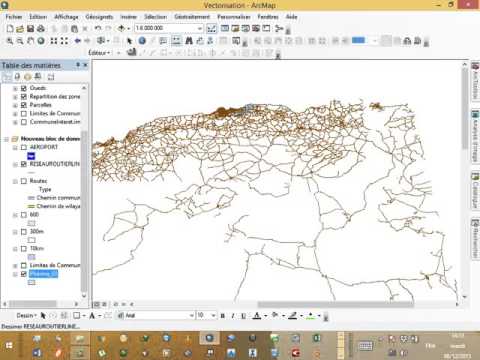This screenshot has height=360, width=480.
Task: Select the Zoom In tool
Action: point(10,41)
